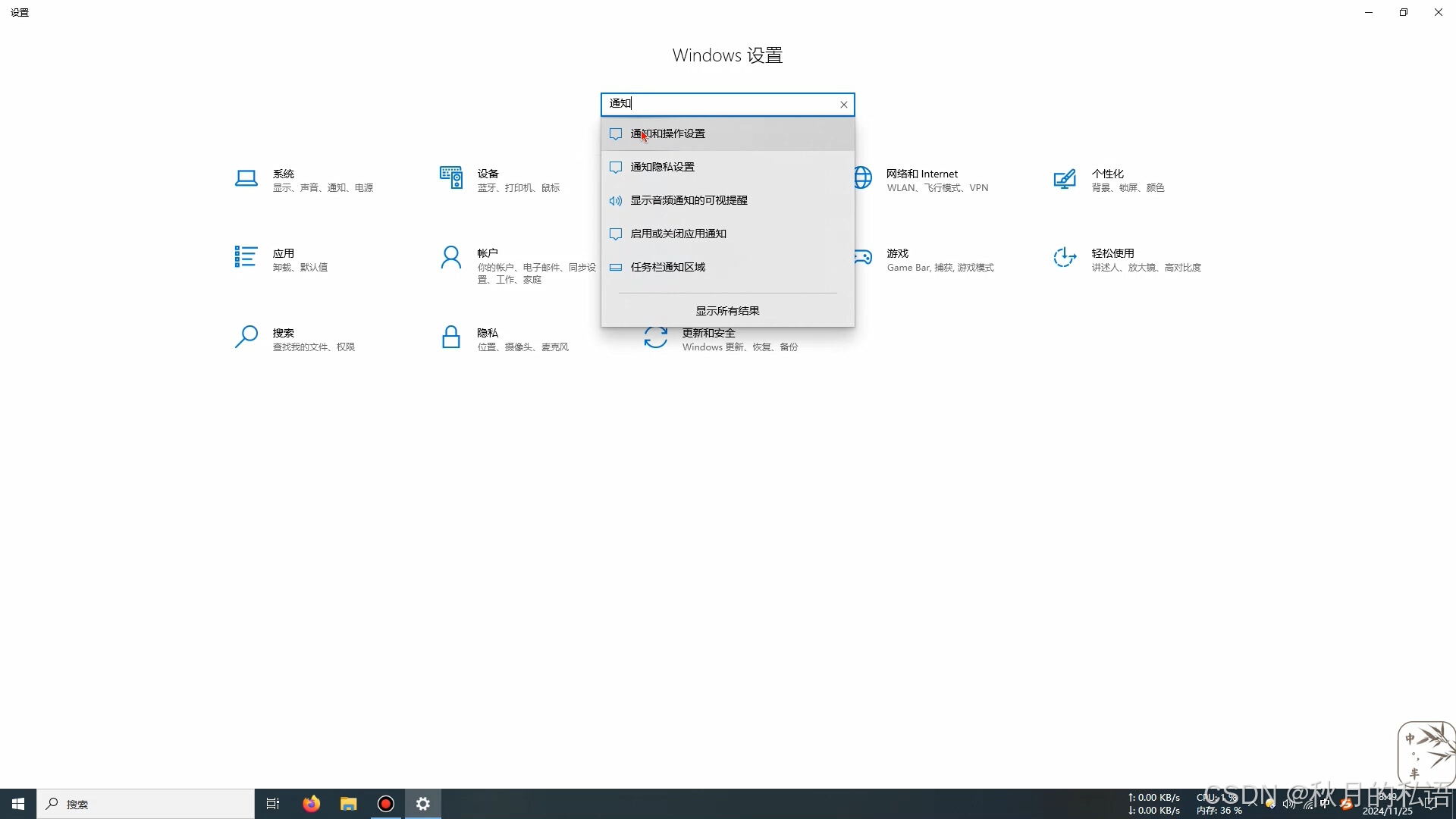Open the 帐户 (Accounts) person icon
The height and width of the screenshot is (819, 1456).
tap(451, 258)
